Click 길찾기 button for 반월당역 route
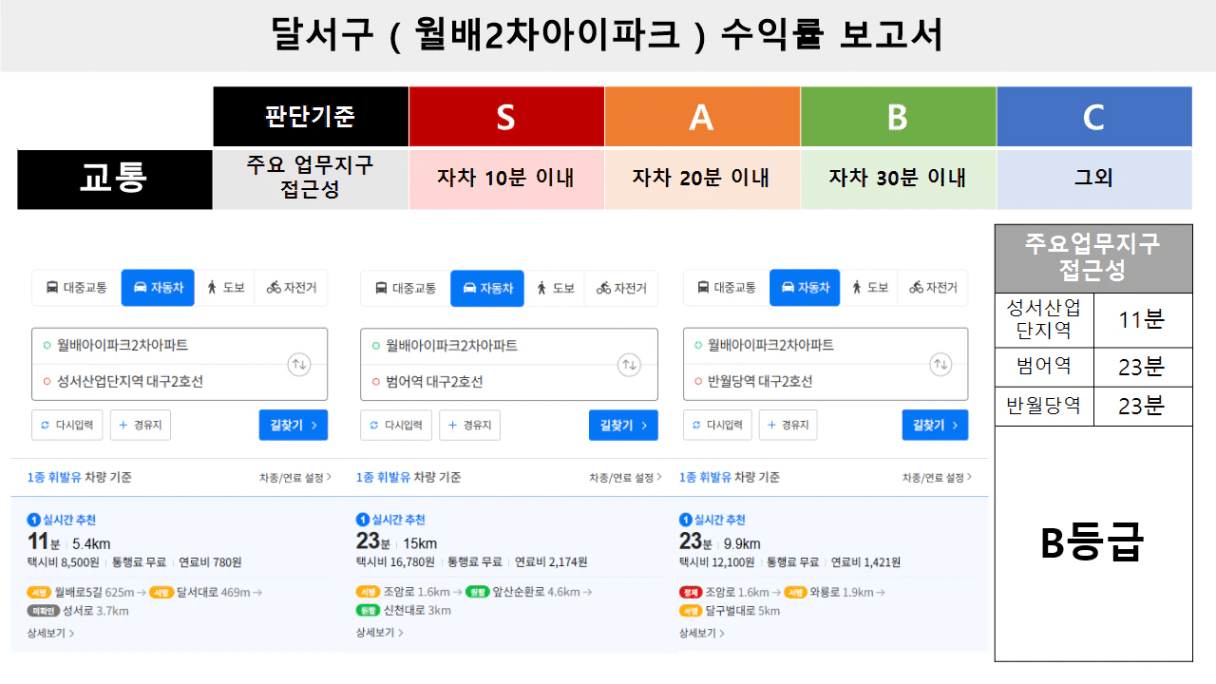Screen dimensions: 1216x684 coord(935,425)
